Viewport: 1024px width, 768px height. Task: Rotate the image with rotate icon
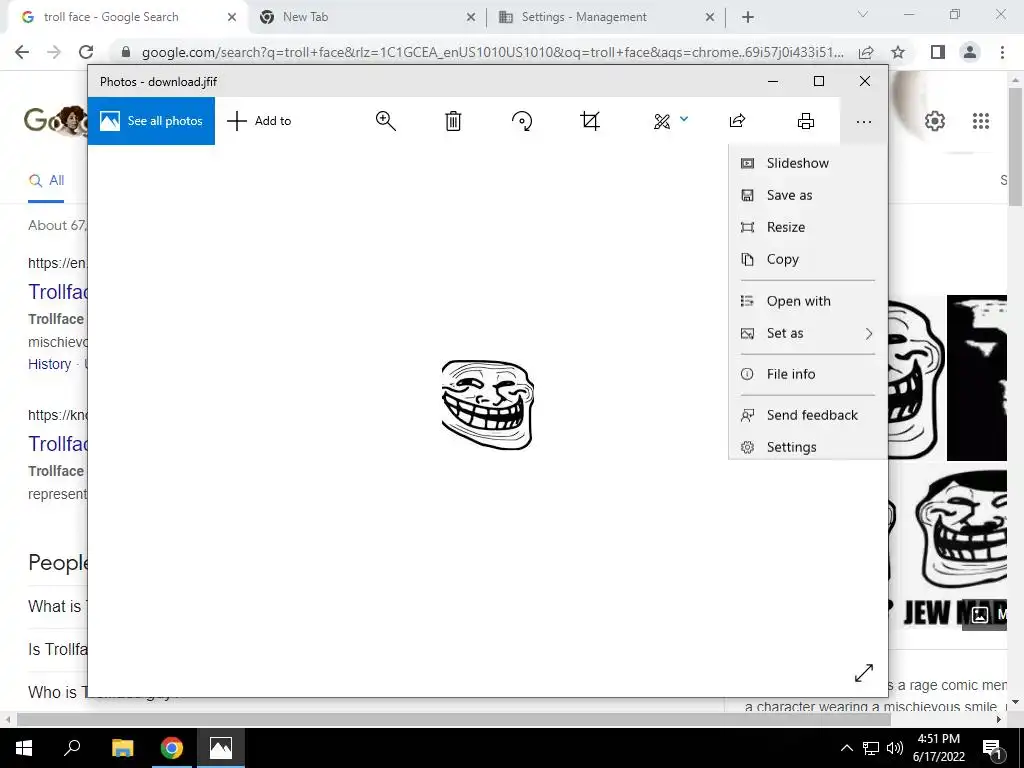[x=522, y=121]
